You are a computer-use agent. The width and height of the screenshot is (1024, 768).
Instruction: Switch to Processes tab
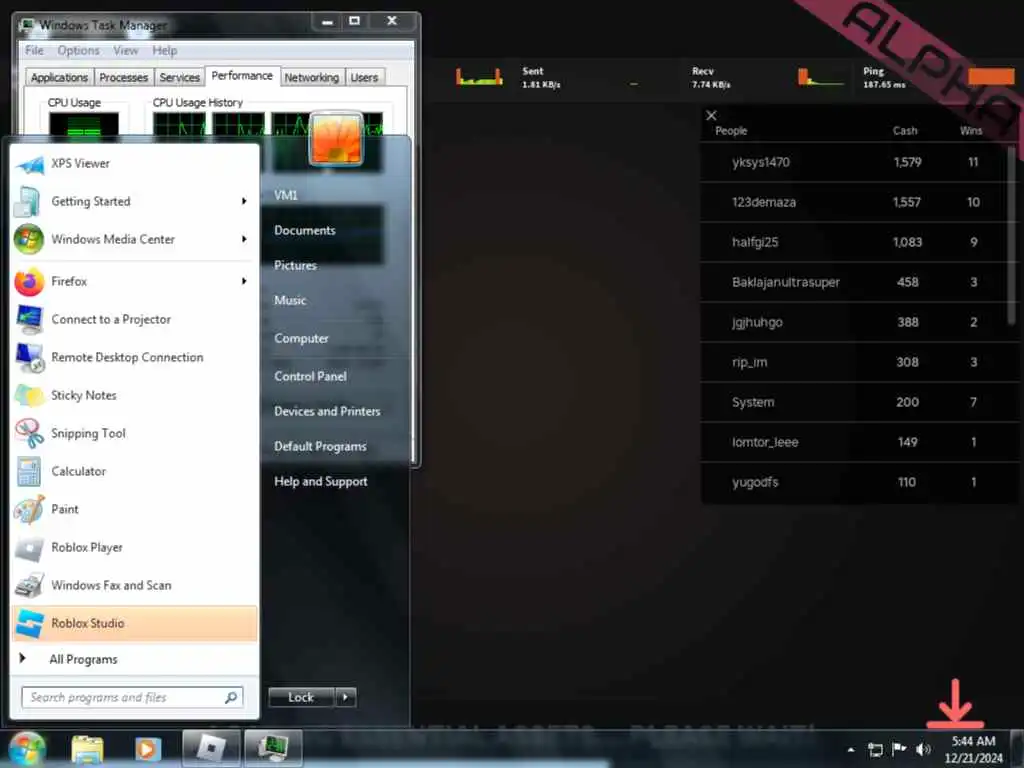click(123, 77)
